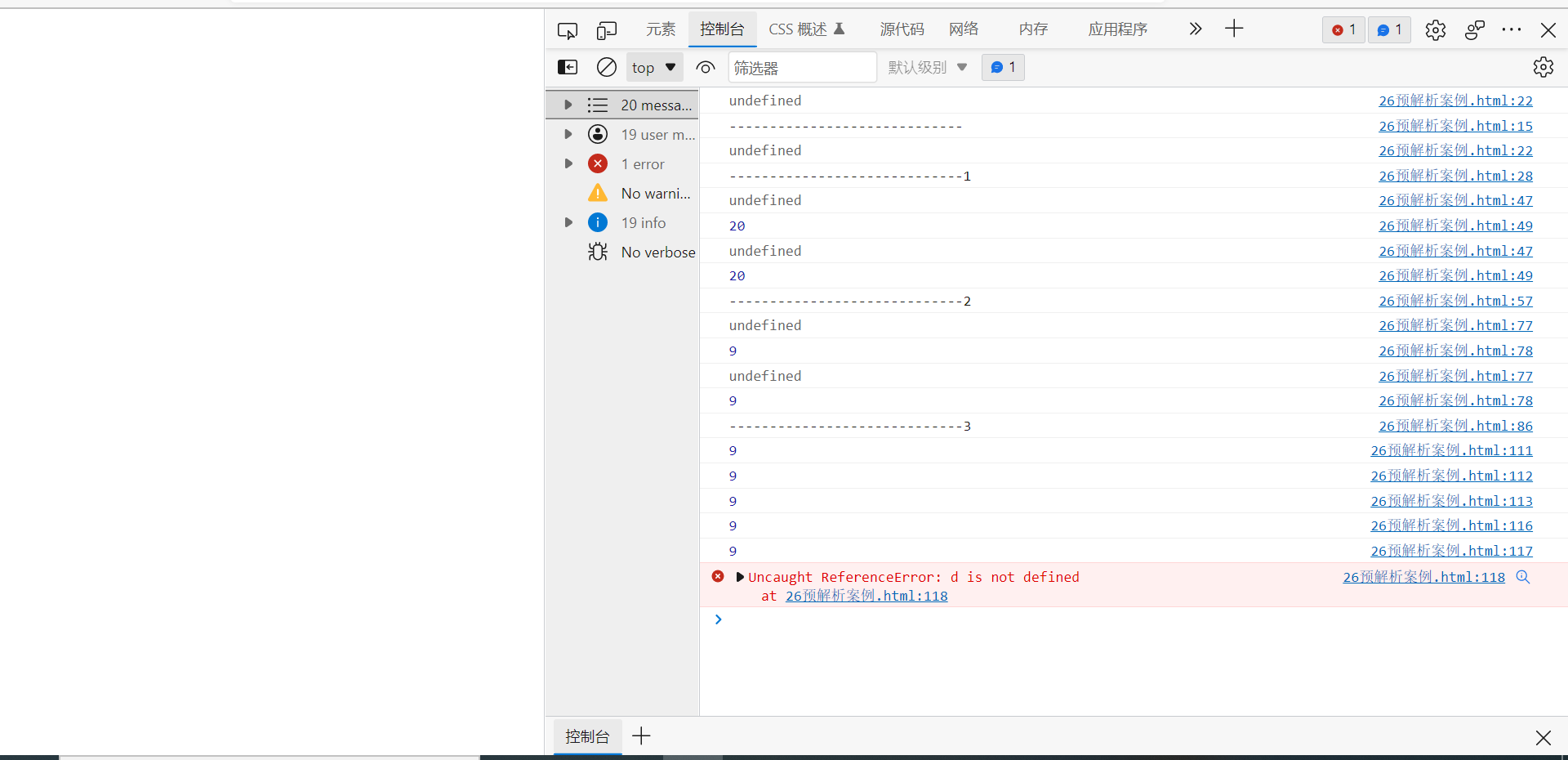Click the magnifier icon beside the error
Viewport: 1568px width, 760px height.
[x=1522, y=577]
